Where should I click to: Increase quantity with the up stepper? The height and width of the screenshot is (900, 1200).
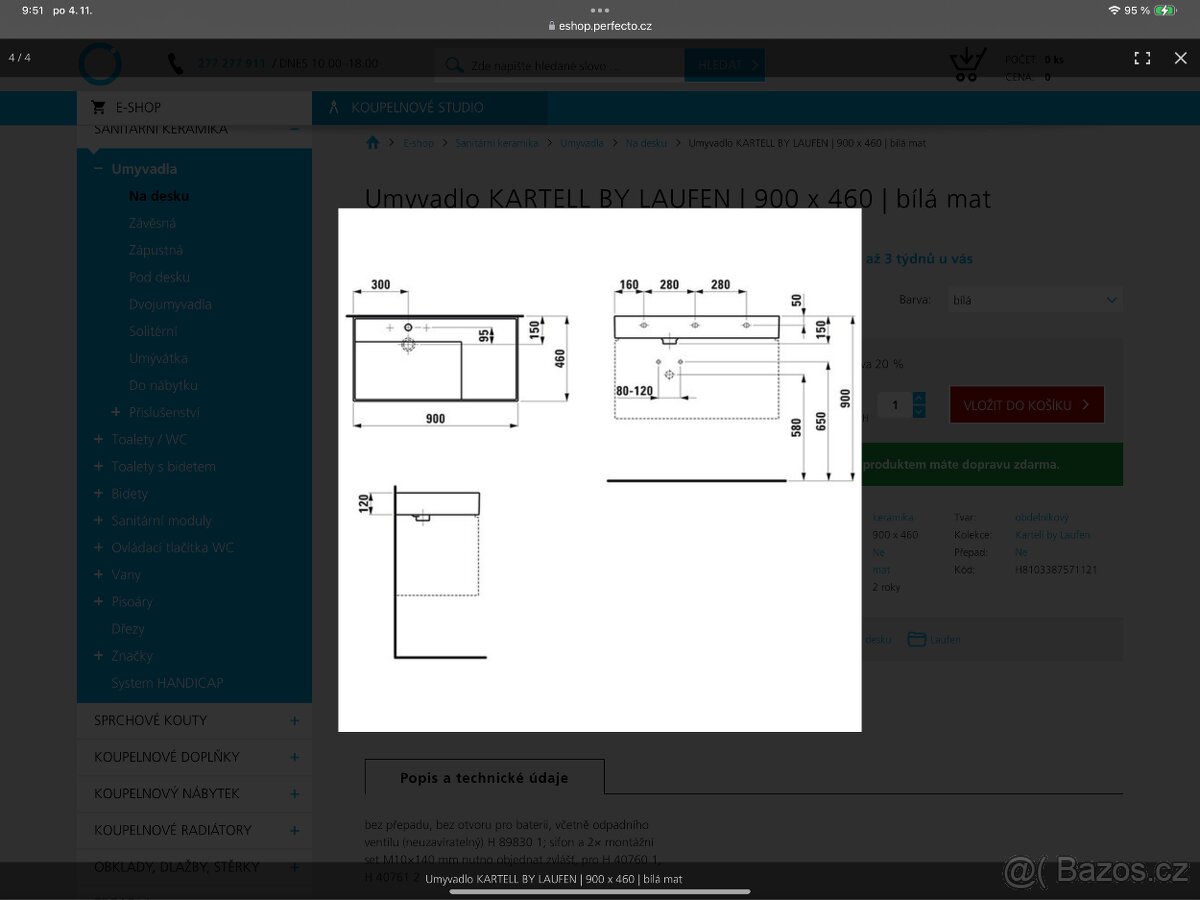click(x=919, y=398)
